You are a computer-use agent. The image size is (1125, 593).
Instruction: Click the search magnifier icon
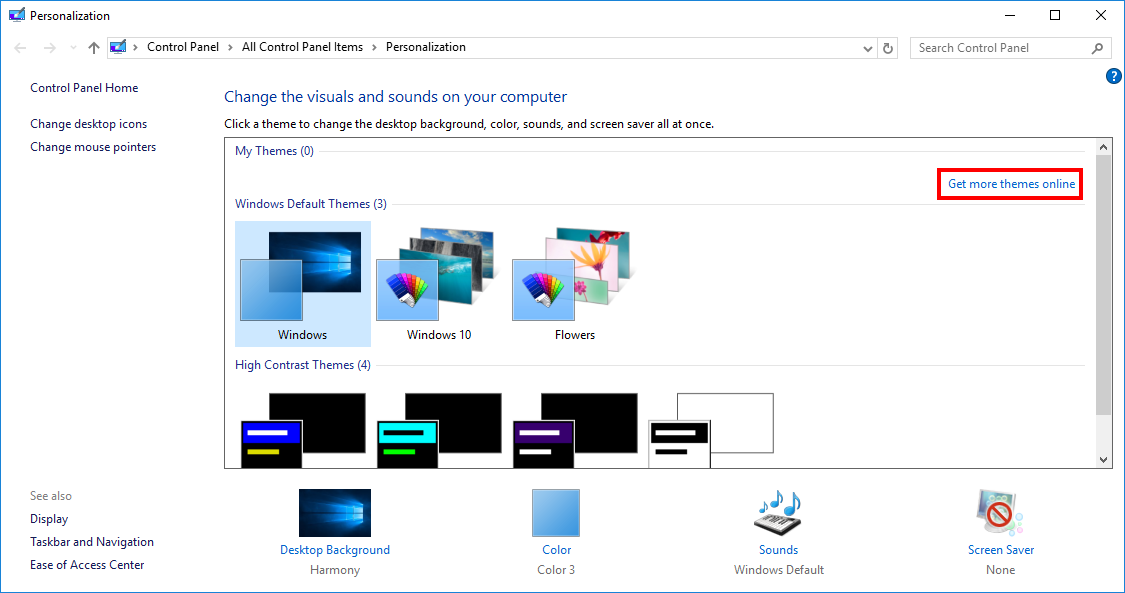point(1097,48)
